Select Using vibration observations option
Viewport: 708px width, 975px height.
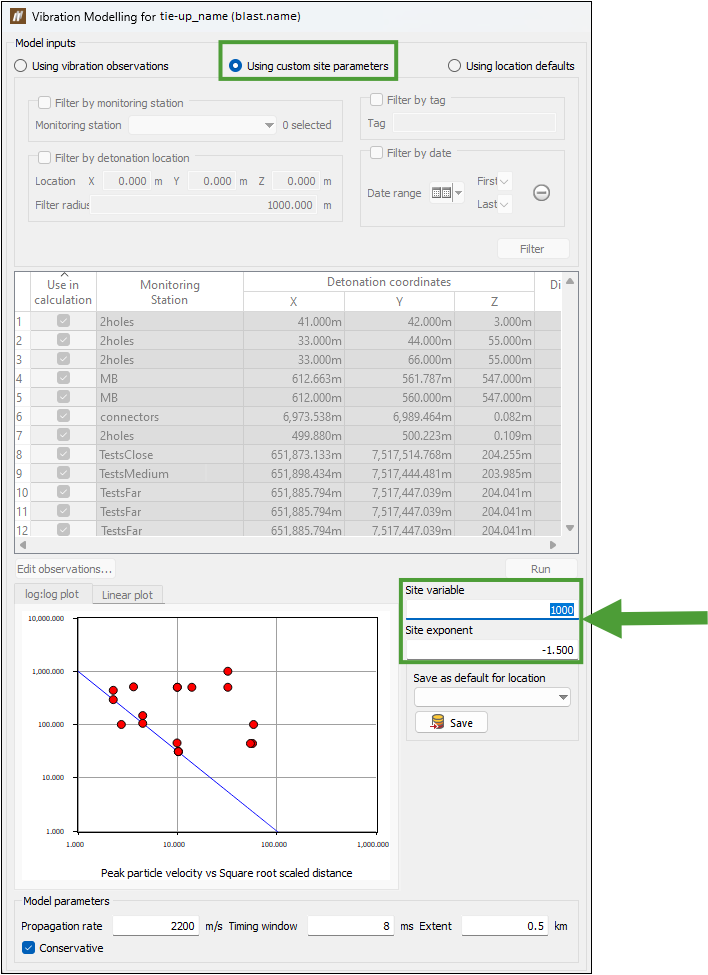tap(91, 66)
